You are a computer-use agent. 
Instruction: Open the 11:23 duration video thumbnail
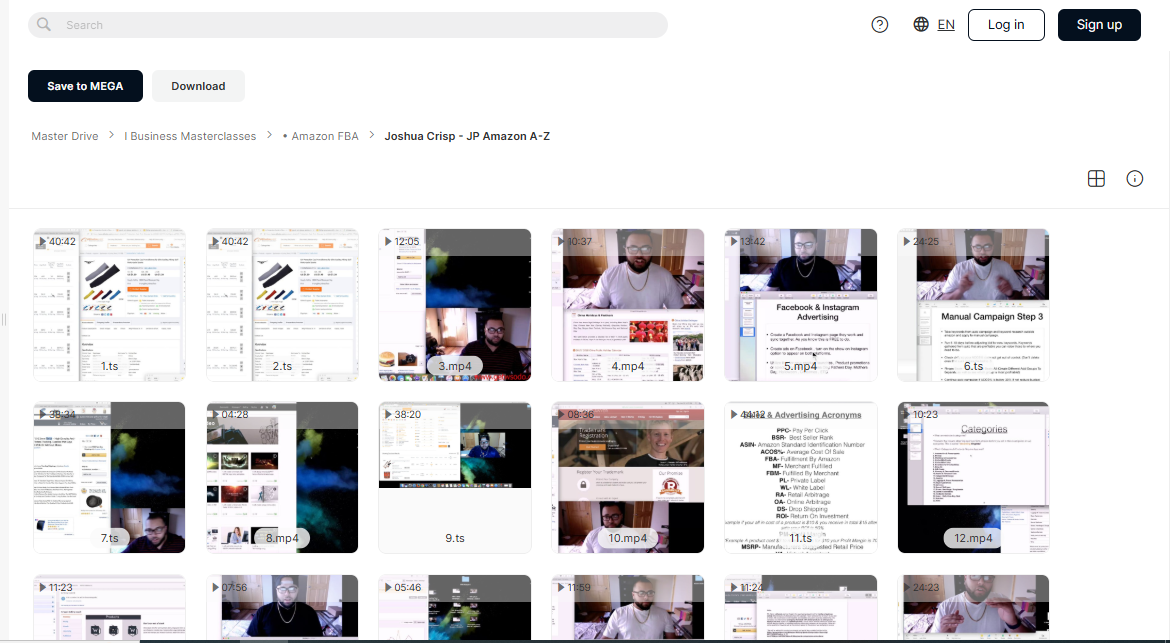(x=109, y=607)
